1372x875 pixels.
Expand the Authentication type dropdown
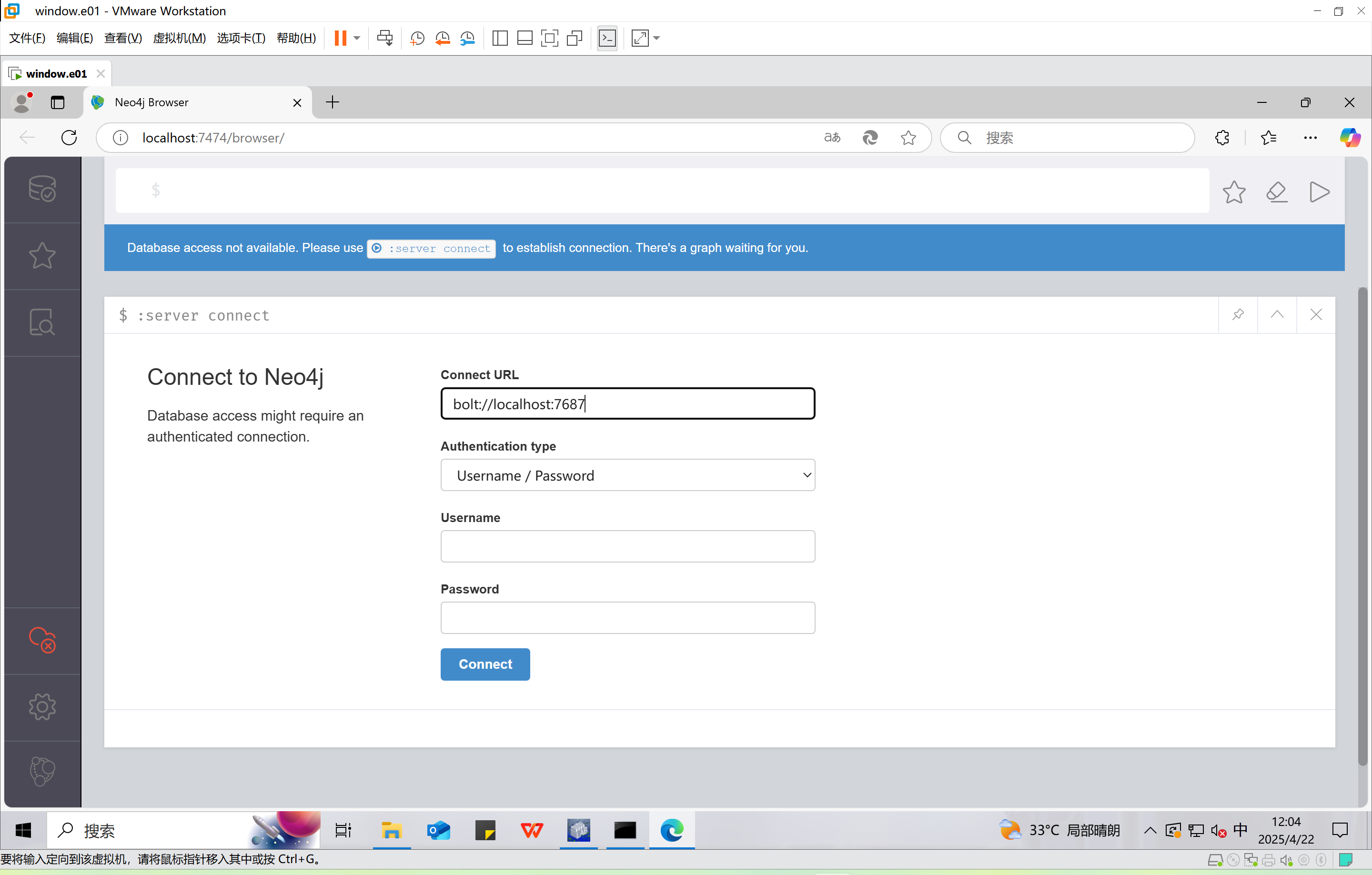(x=627, y=475)
